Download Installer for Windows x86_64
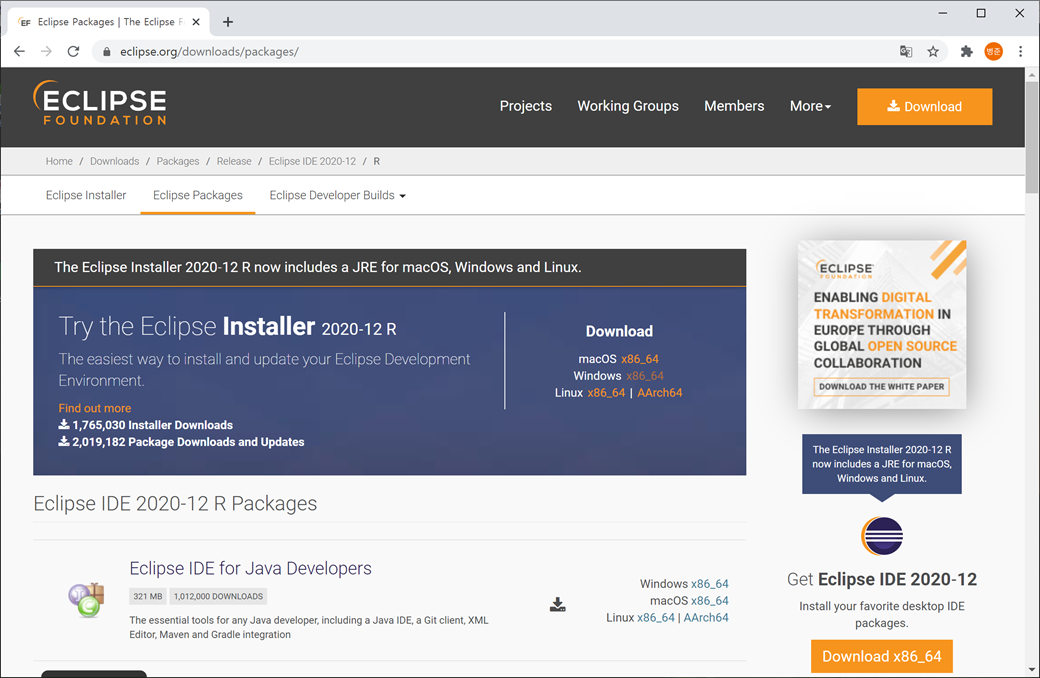Image resolution: width=1040 pixels, height=678 pixels. coord(645,375)
